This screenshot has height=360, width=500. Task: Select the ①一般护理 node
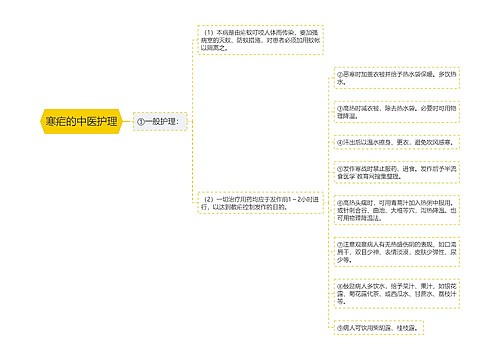160,122
